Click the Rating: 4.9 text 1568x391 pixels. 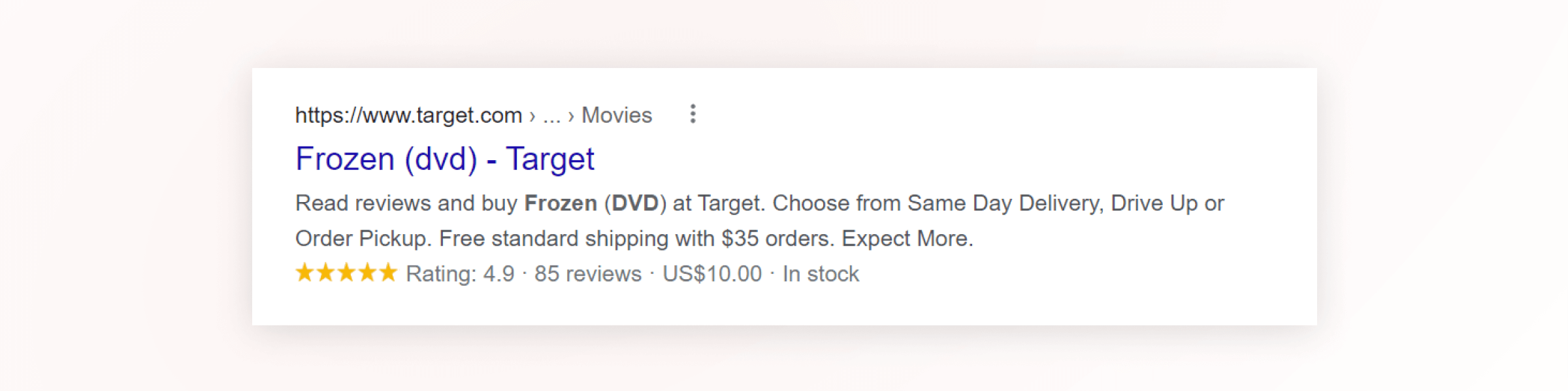460,274
